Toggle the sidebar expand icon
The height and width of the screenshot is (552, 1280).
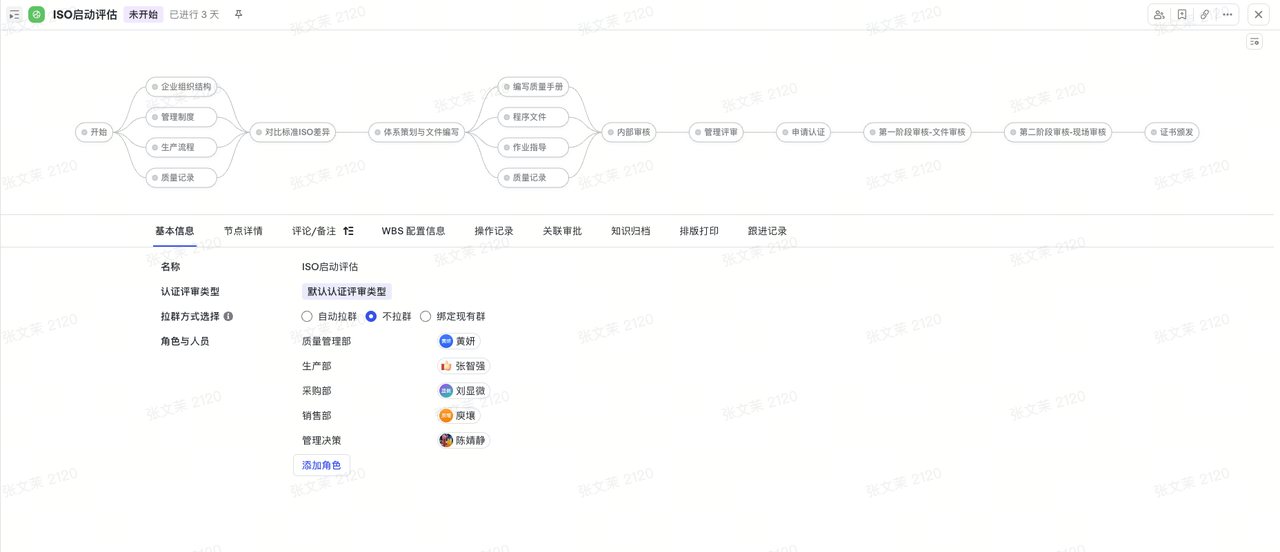(14, 15)
